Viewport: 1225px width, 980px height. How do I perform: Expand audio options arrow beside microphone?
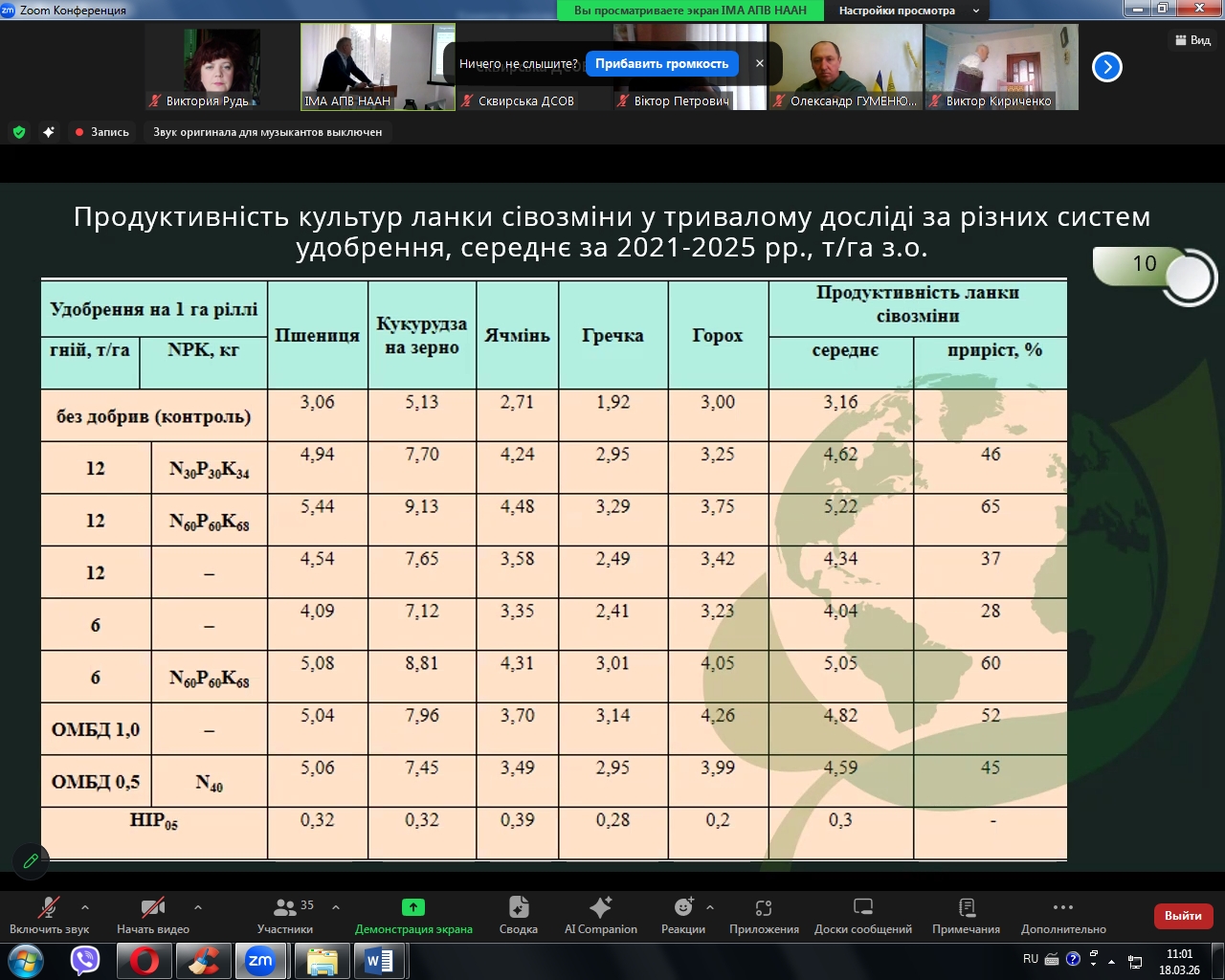85,906
